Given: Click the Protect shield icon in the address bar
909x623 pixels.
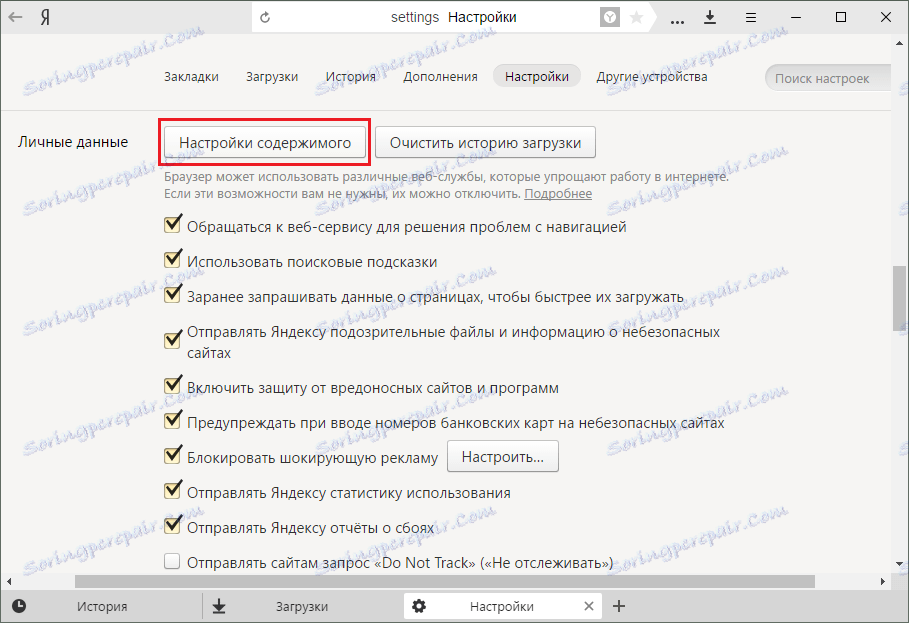Looking at the screenshot, I should pyautogui.click(x=609, y=17).
